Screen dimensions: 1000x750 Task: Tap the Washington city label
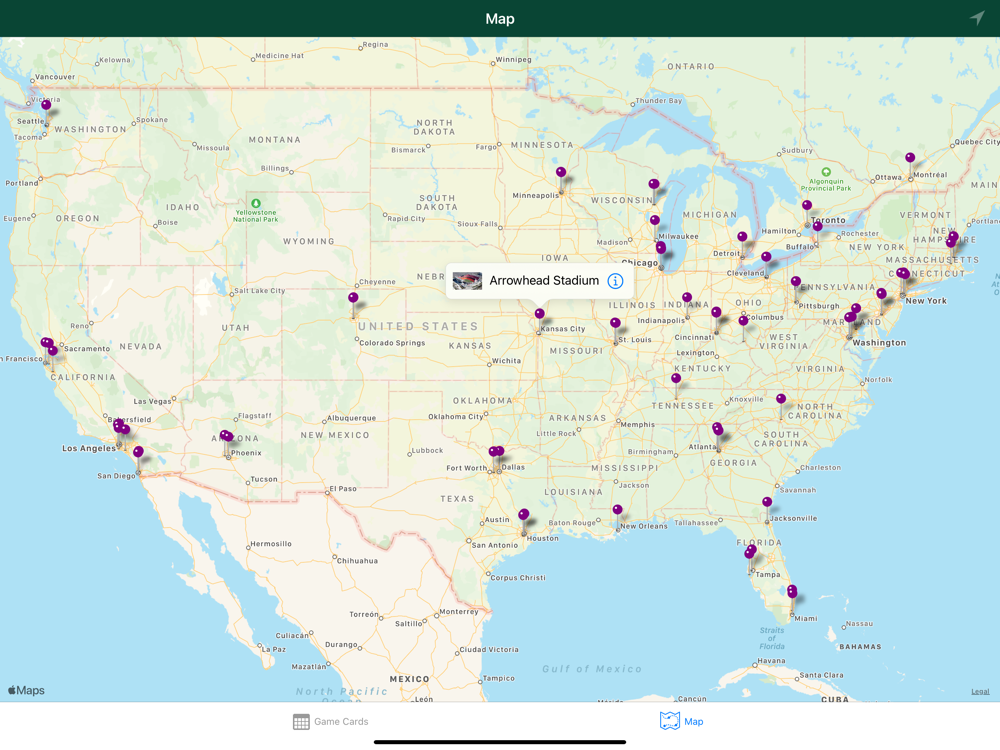[x=879, y=343]
